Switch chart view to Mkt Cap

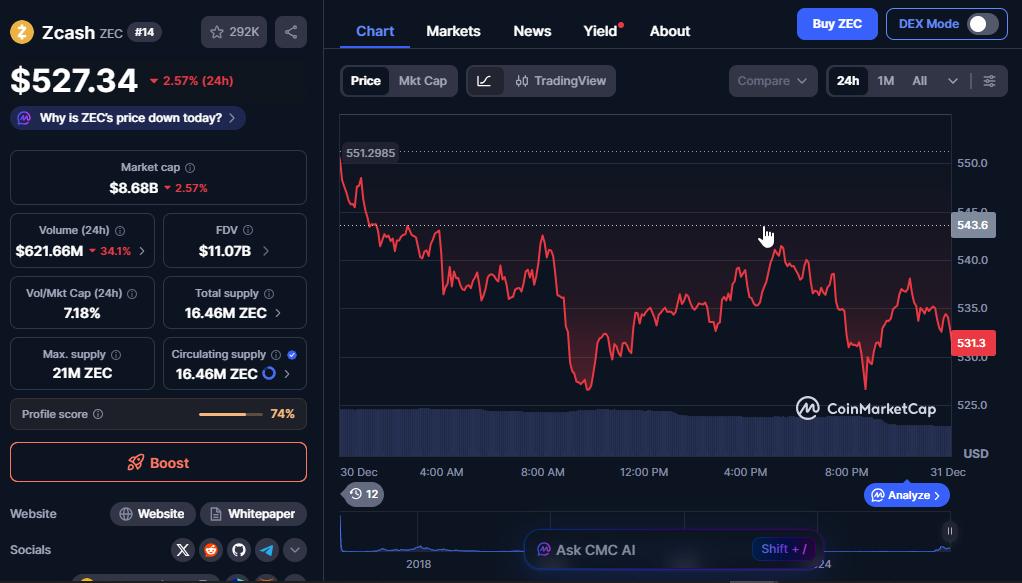tap(422, 81)
